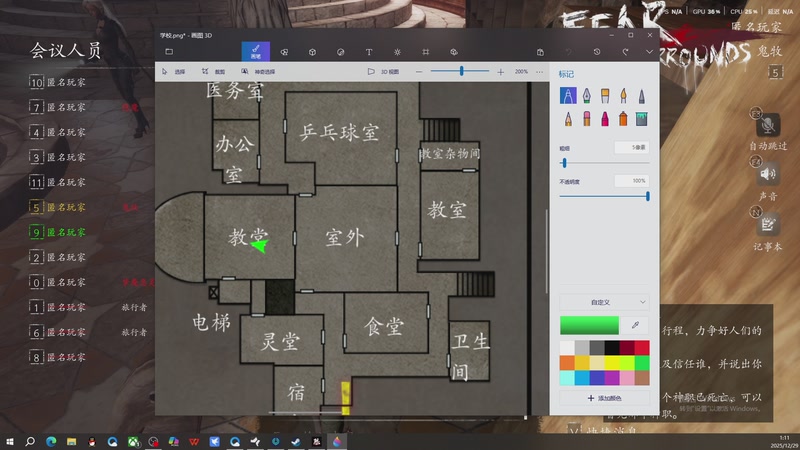The height and width of the screenshot is (450, 800).
Task: Open the Windows Start button
Action: tap(10, 441)
